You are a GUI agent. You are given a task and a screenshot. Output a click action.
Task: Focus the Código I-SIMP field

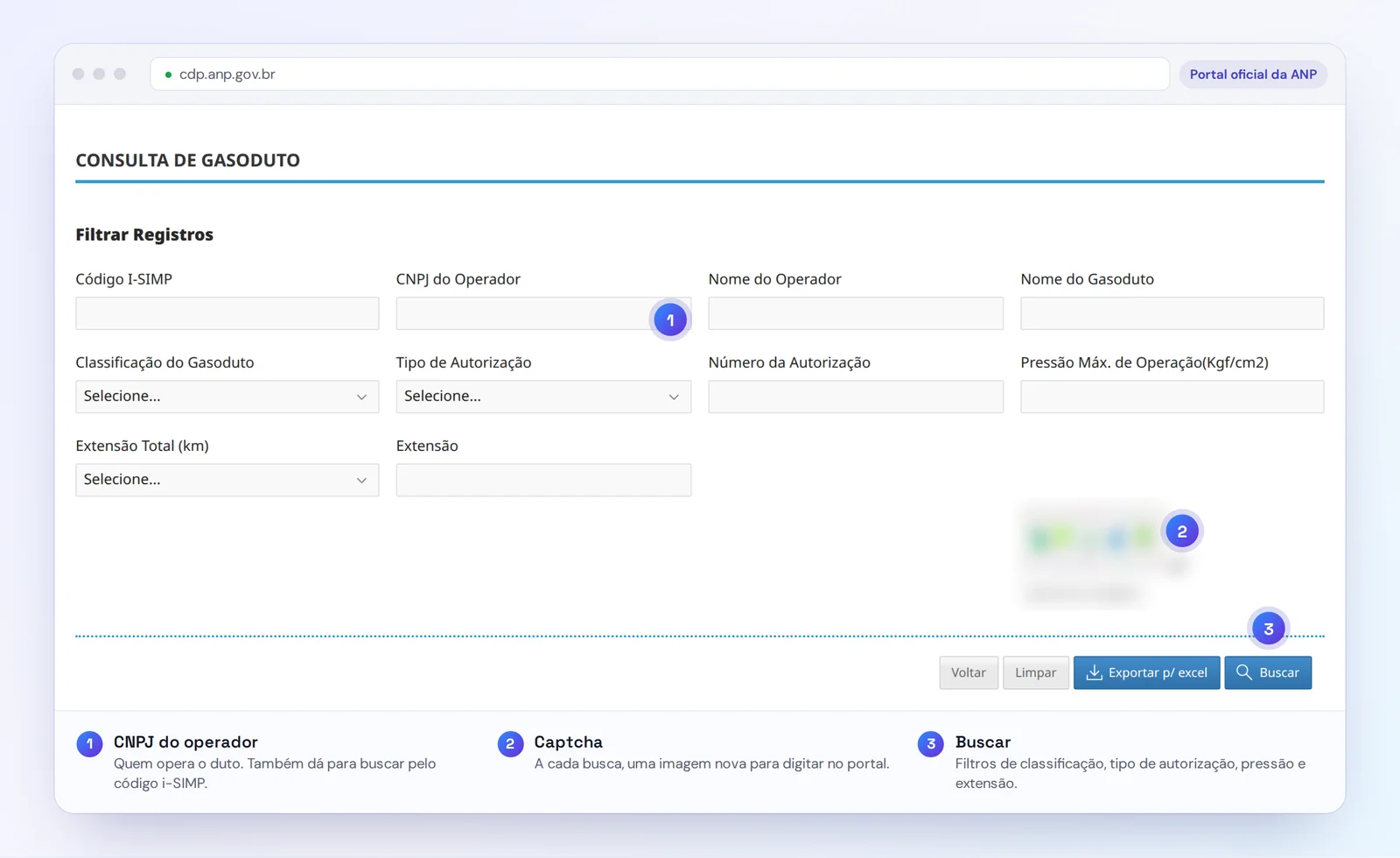point(227,313)
